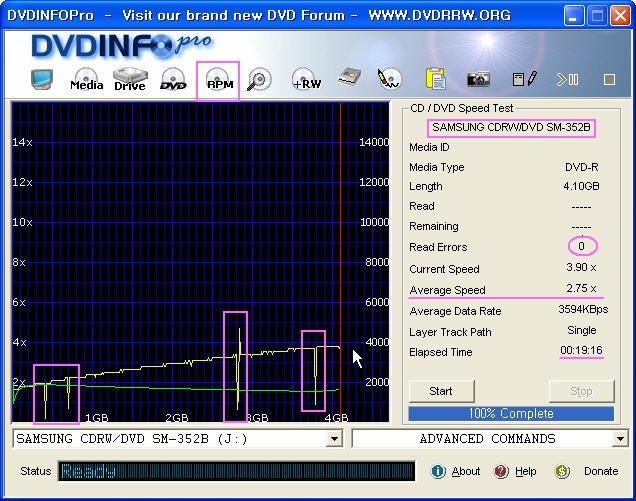
Task: Select the DVD disc icon
Action: [173, 79]
